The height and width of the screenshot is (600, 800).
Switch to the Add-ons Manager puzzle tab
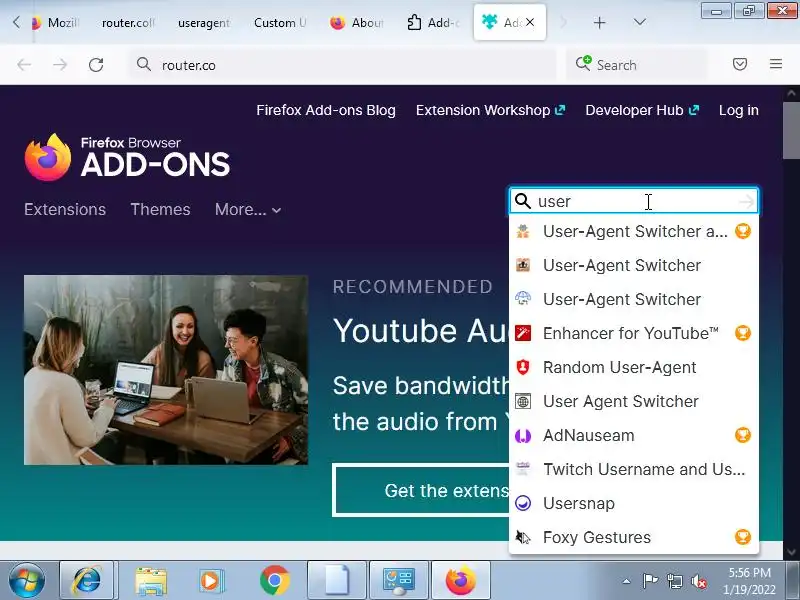pos(433,22)
